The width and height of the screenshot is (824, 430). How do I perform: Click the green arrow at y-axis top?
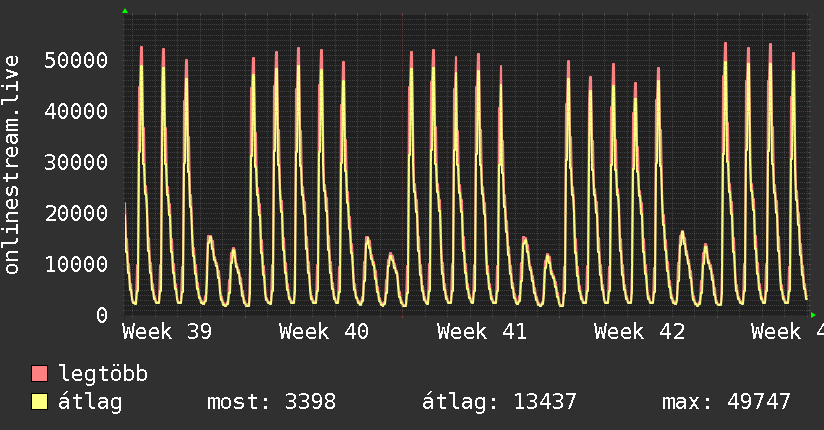(125, 11)
